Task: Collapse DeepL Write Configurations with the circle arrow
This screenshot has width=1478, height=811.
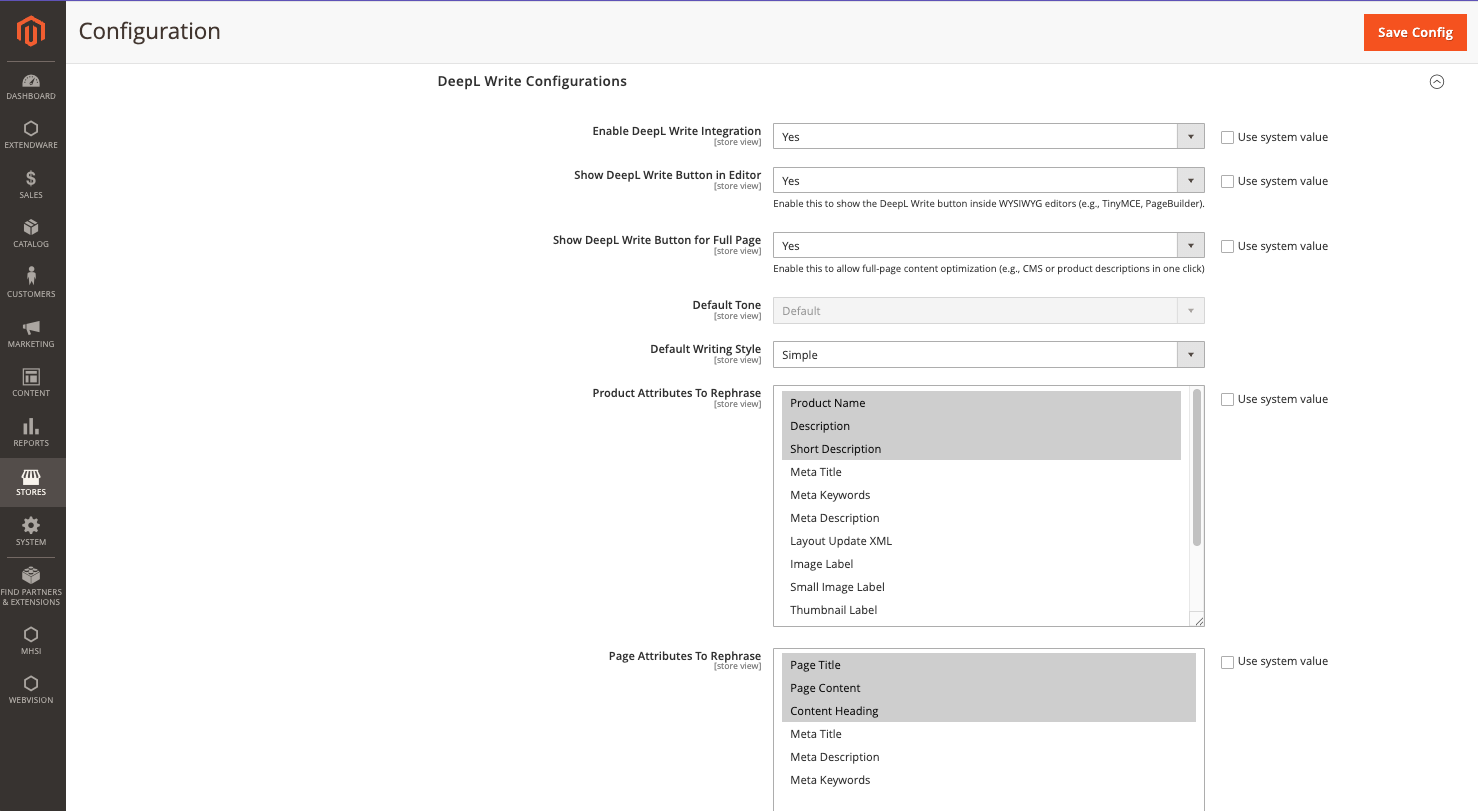Action: (1437, 82)
